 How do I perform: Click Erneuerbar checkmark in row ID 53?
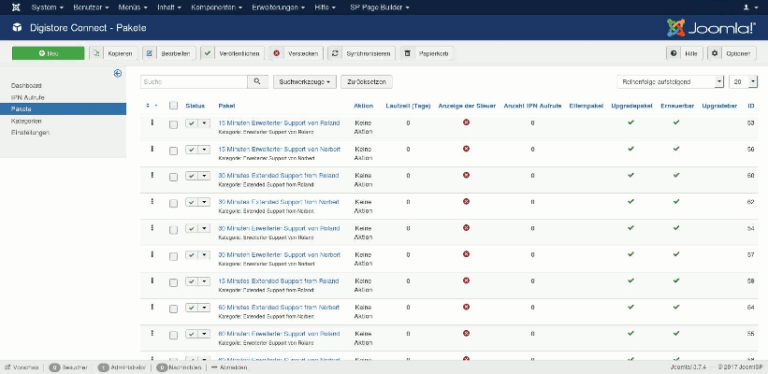(x=676, y=122)
